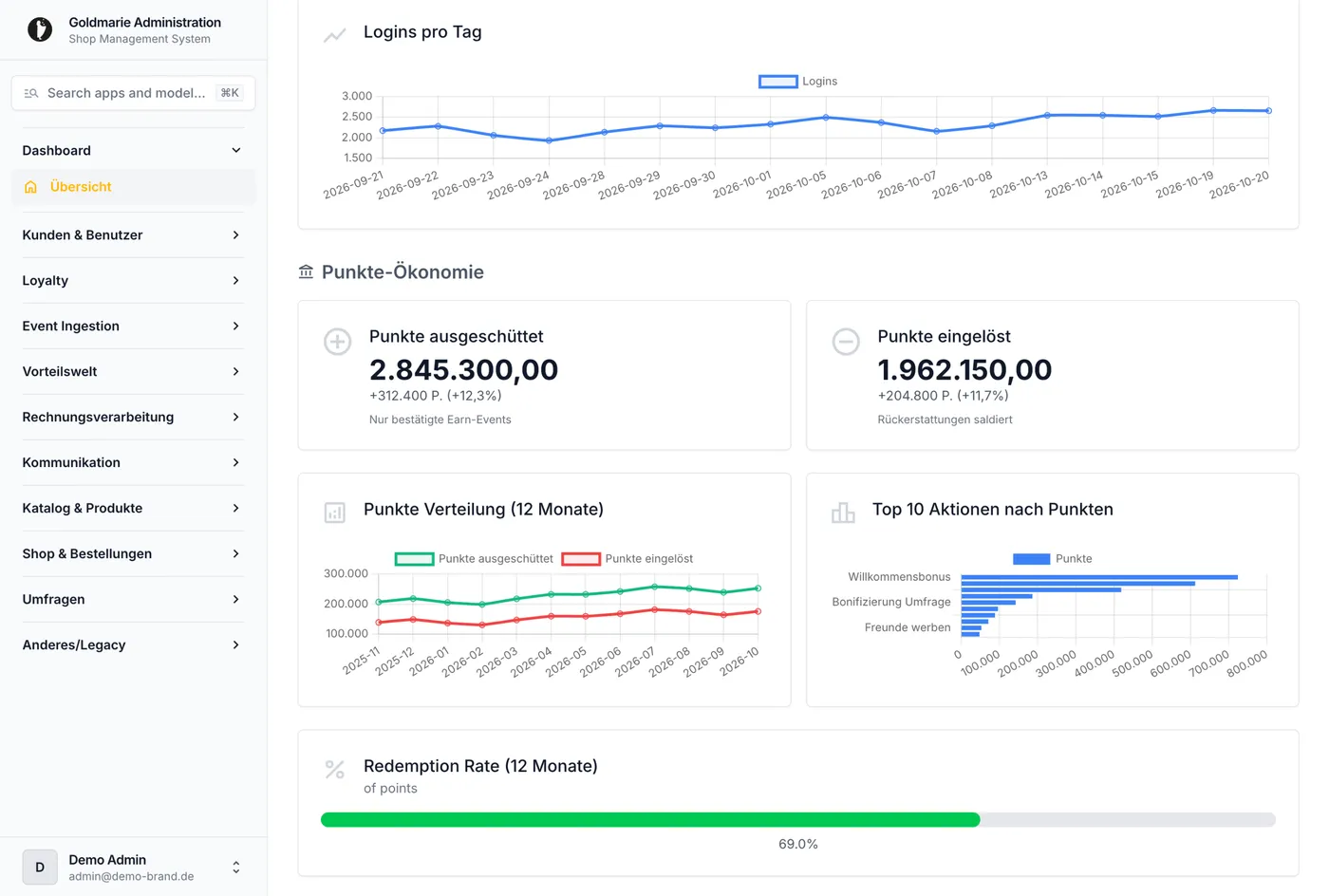This screenshot has height=896, width=1329.
Task: Expand Katalog & Produkte section
Action: pyautogui.click(x=133, y=508)
